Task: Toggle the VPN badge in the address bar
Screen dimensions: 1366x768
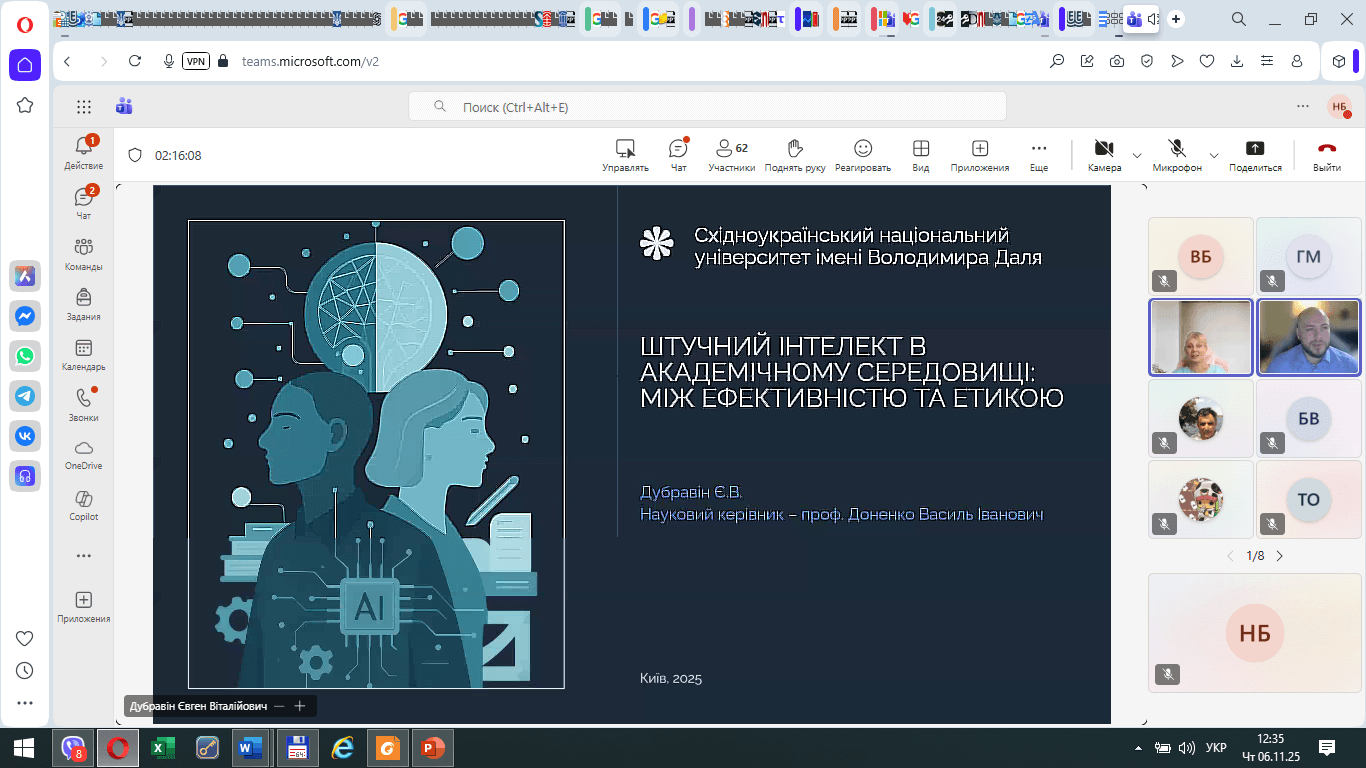Action: tap(196, 61)
